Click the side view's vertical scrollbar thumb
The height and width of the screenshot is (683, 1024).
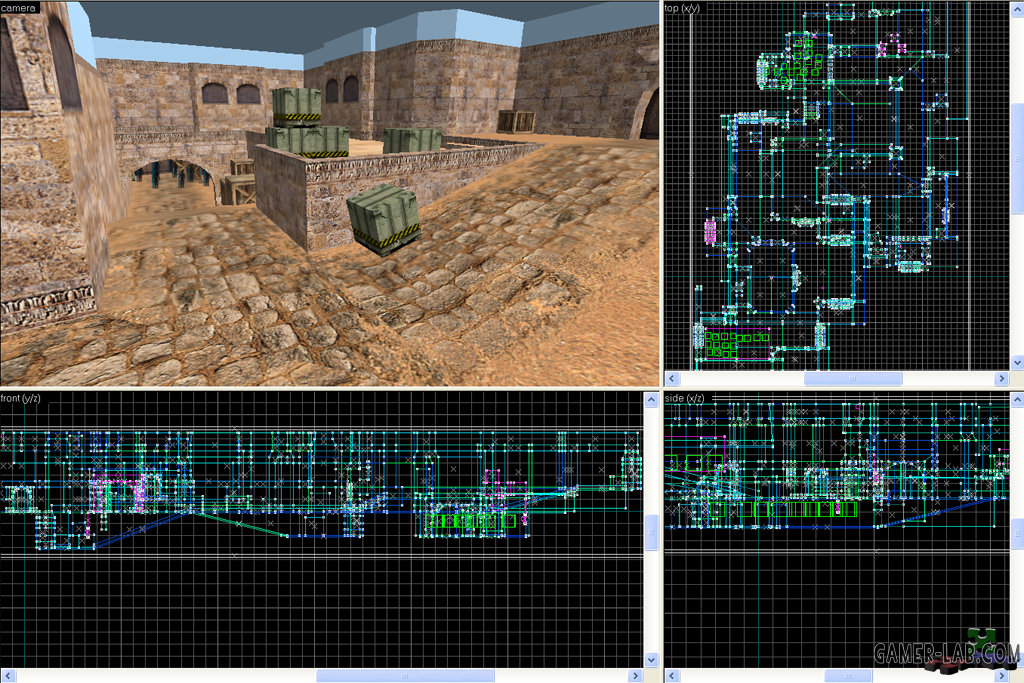click(1017, 533)
